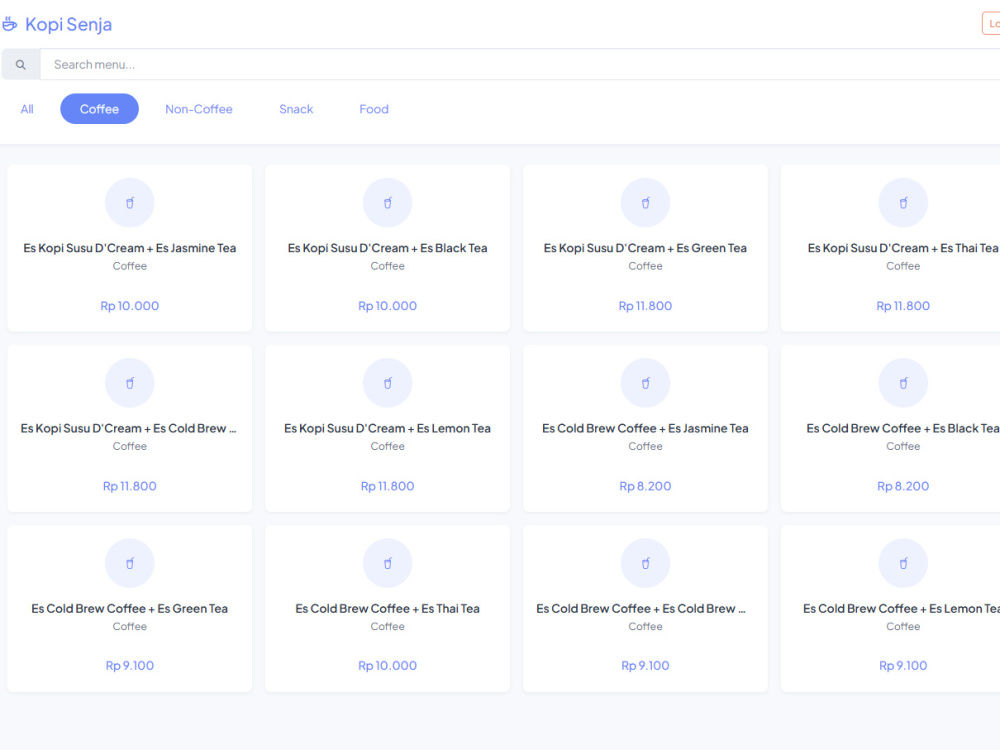Click Coffee label under Es Cold Brew Coffee + Es Thai Tea
Screen dimensions: 1000x750
[x=387, y=626]
